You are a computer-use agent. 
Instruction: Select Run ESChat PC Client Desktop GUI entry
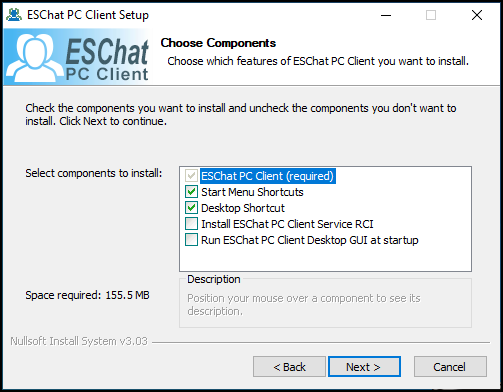(x=310, y=240)
